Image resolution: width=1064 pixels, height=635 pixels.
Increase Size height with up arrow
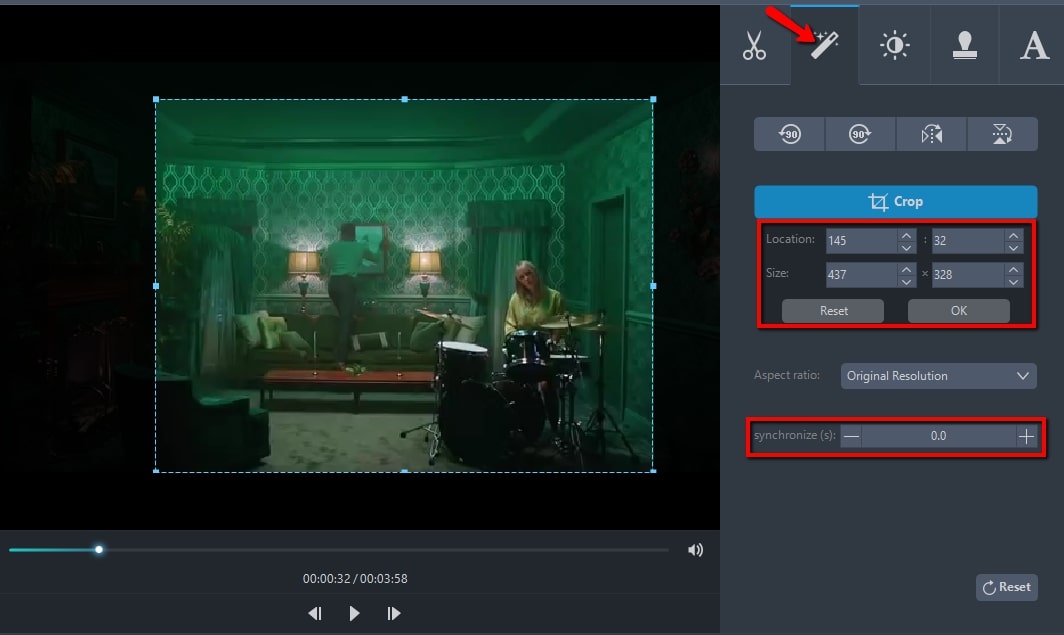tap(1014, 269)
